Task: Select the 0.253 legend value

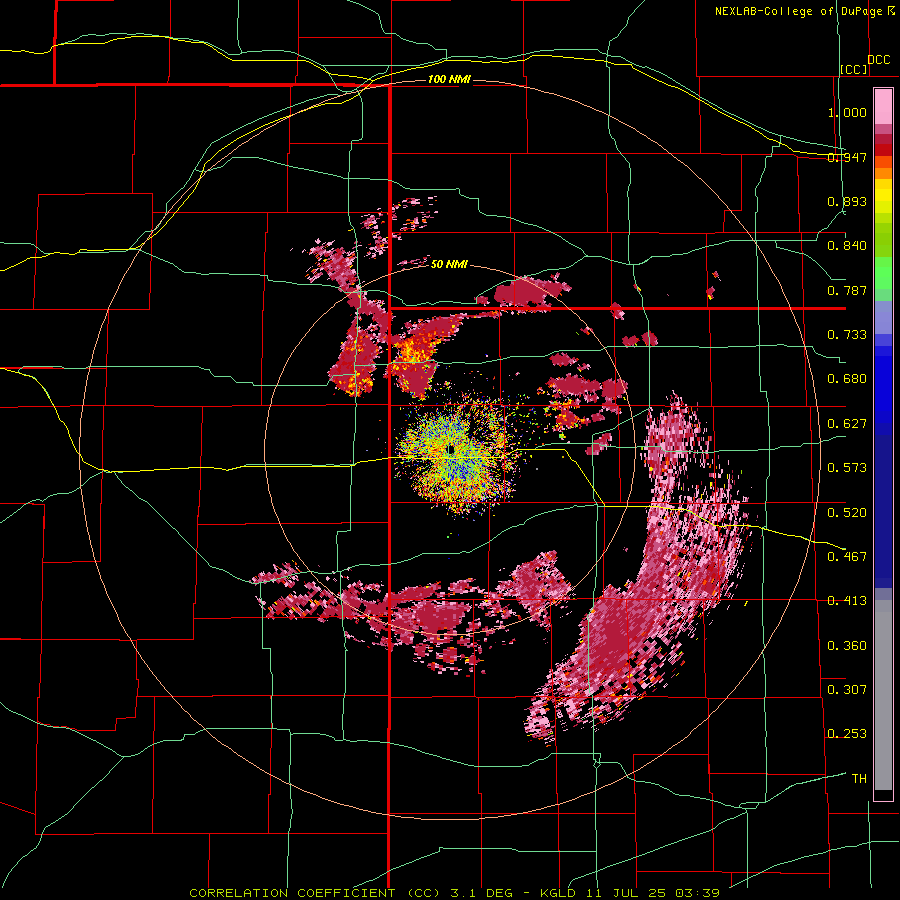Action: pyautogui.click(x=847, y=734)
